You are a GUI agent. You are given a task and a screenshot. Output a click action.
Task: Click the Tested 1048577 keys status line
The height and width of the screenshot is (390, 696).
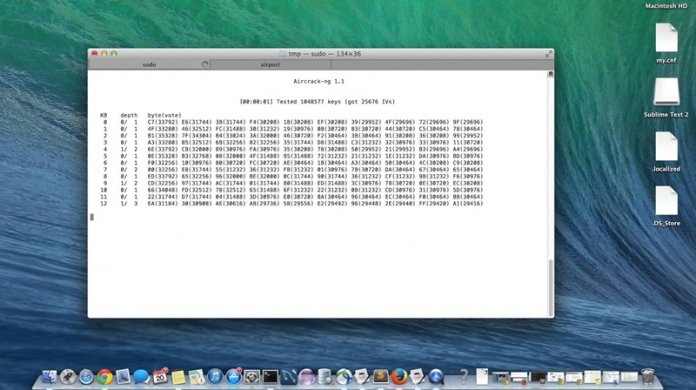pyautogui.click(x=317, y=102)
